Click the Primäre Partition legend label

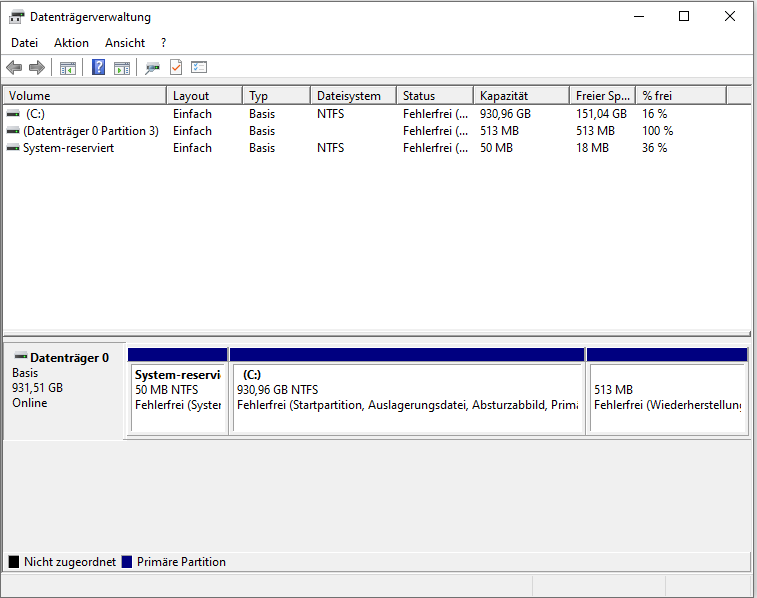[181, 562]
